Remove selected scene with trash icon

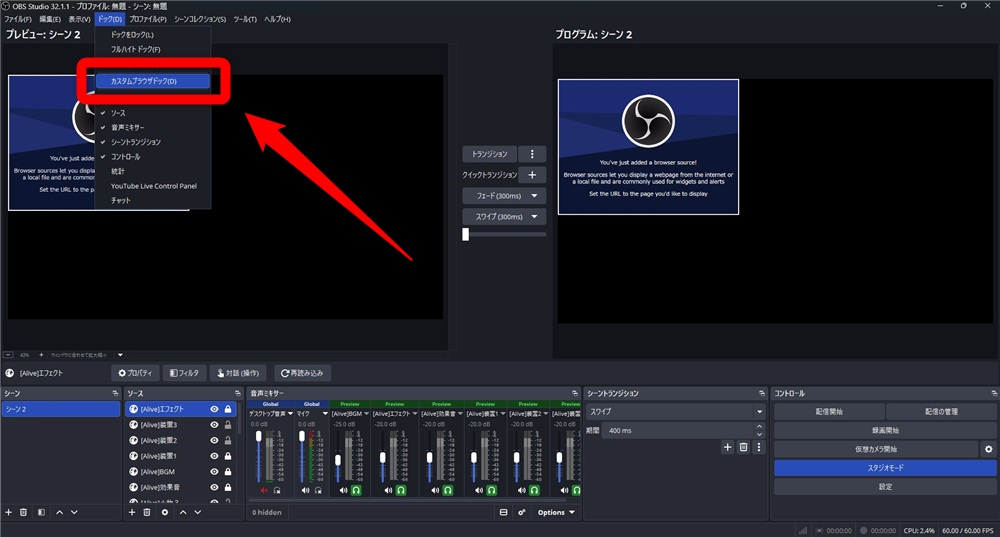point(24,512)
